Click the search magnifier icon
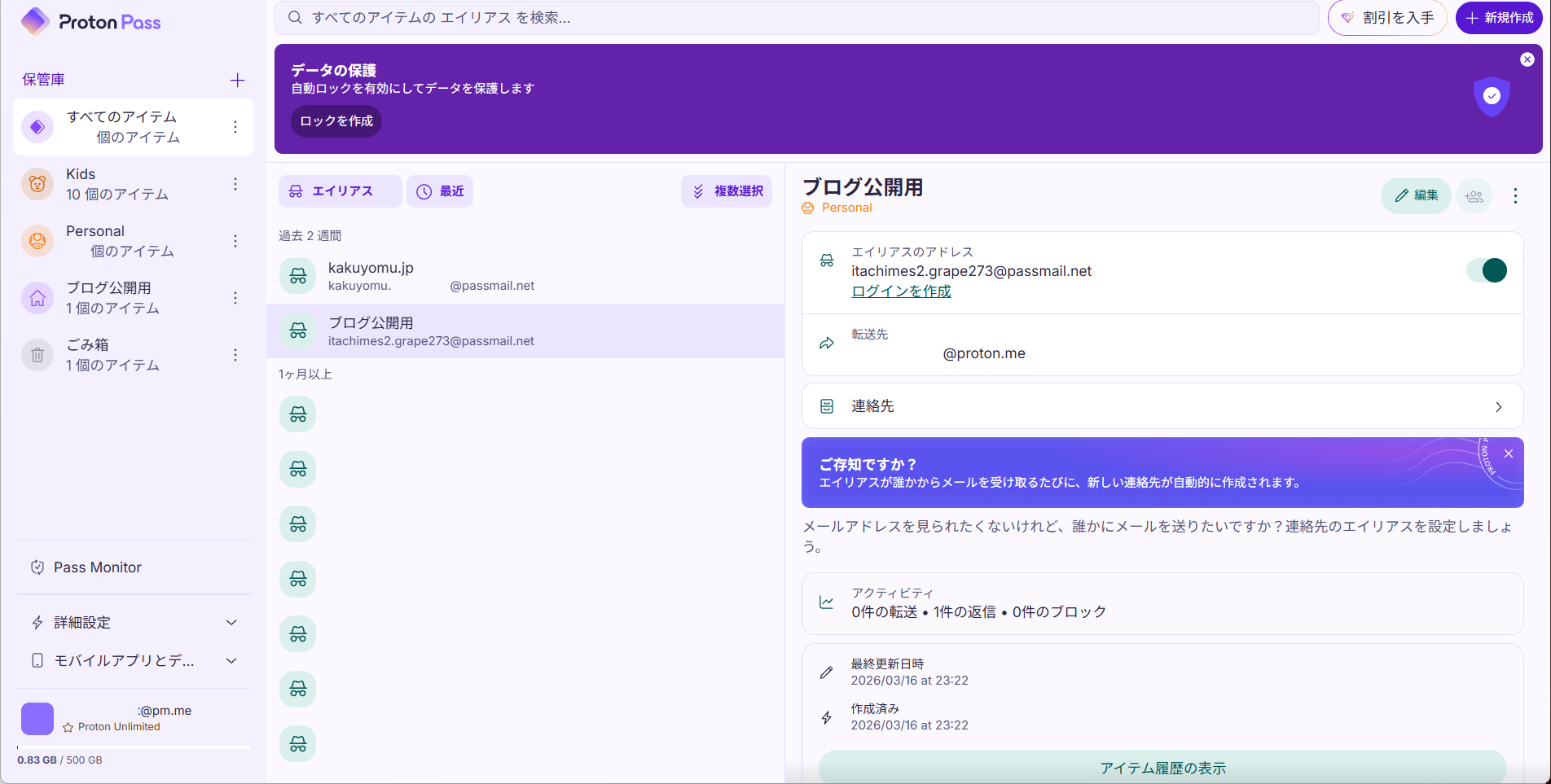The width and height of the screenshot is (1551, 784). (295, 17)
